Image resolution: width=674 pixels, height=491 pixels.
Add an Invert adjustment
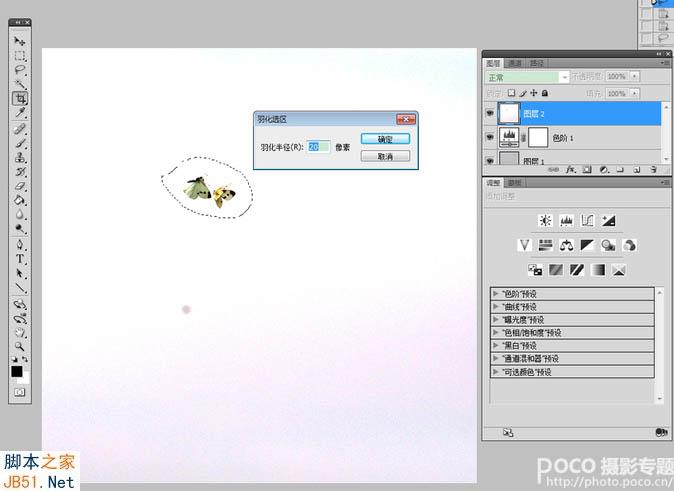point(535,270)
